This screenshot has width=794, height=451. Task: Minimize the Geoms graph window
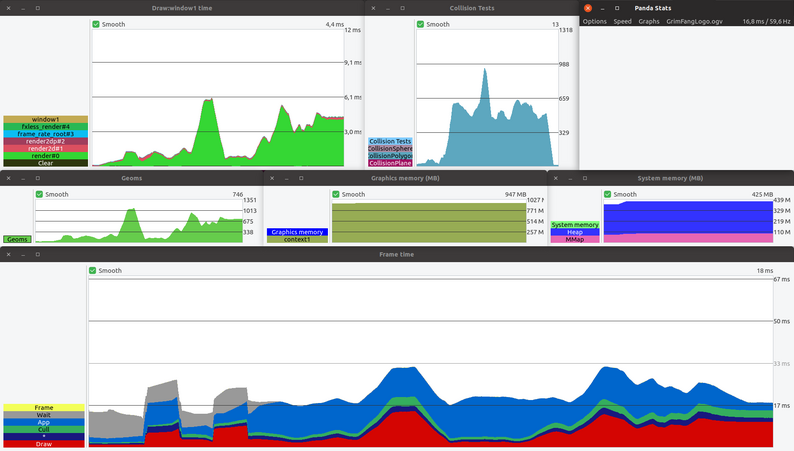click(23, 178)
